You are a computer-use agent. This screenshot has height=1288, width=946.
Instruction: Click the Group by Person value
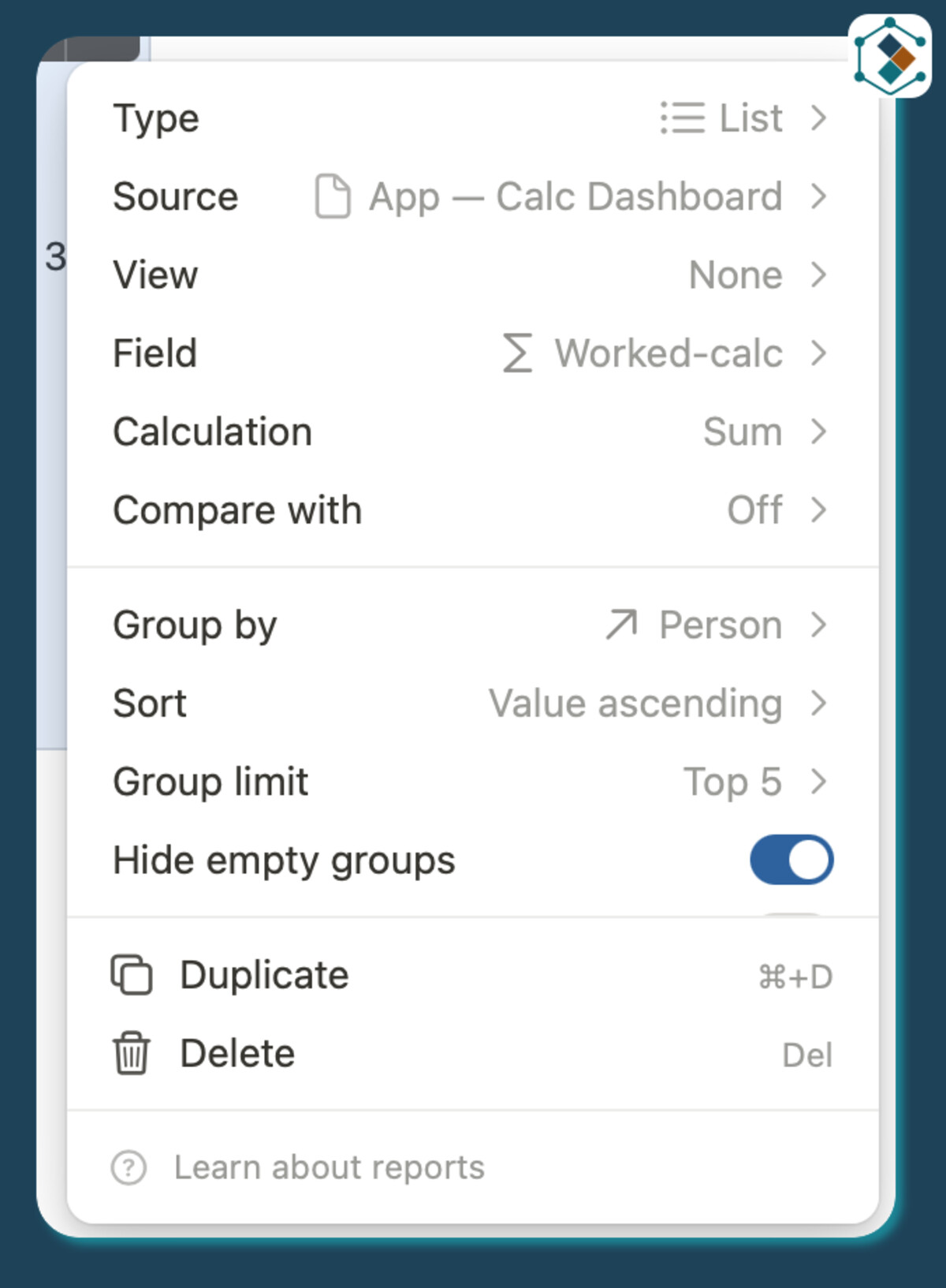[x=721, y=625]
